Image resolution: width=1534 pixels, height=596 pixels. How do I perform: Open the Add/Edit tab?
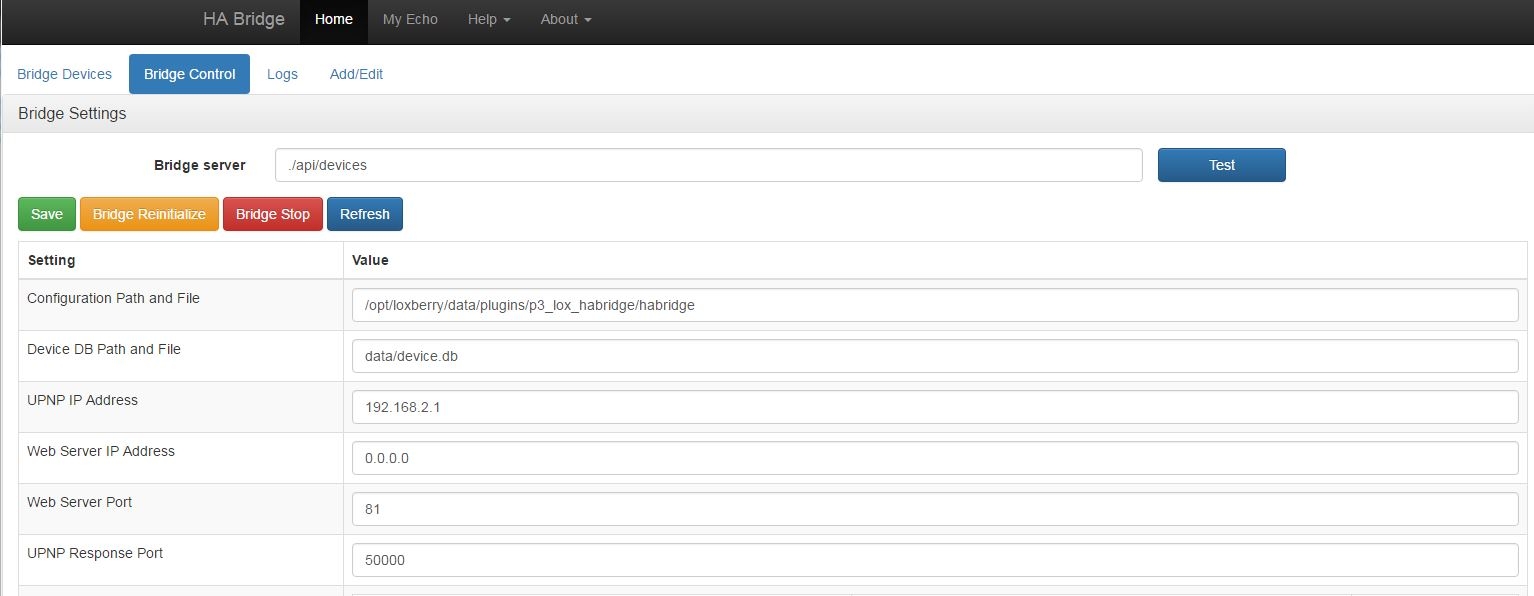(x=356, y=74)
